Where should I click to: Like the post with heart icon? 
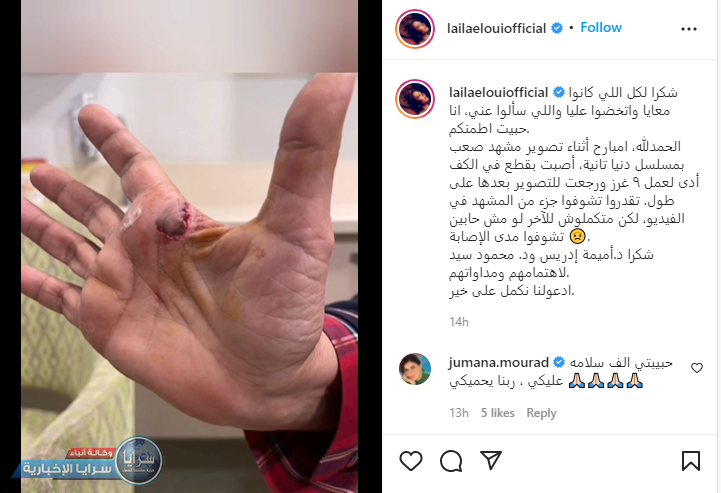coord(411,461)
